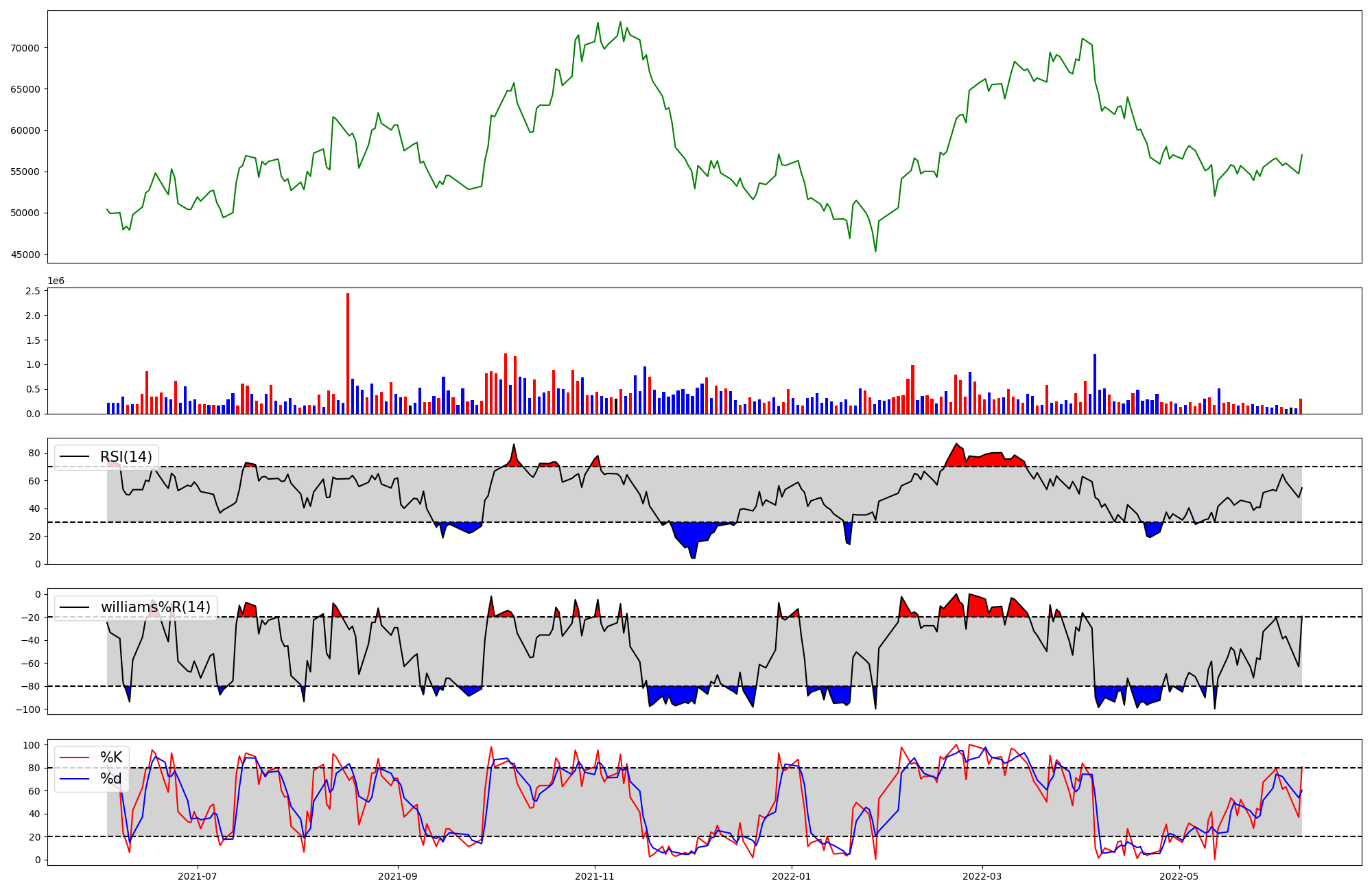Image resolution: width=1372 pixels, height=892 pixels.
Task: Click the blue %d line sample in legend
Action: 75,779
